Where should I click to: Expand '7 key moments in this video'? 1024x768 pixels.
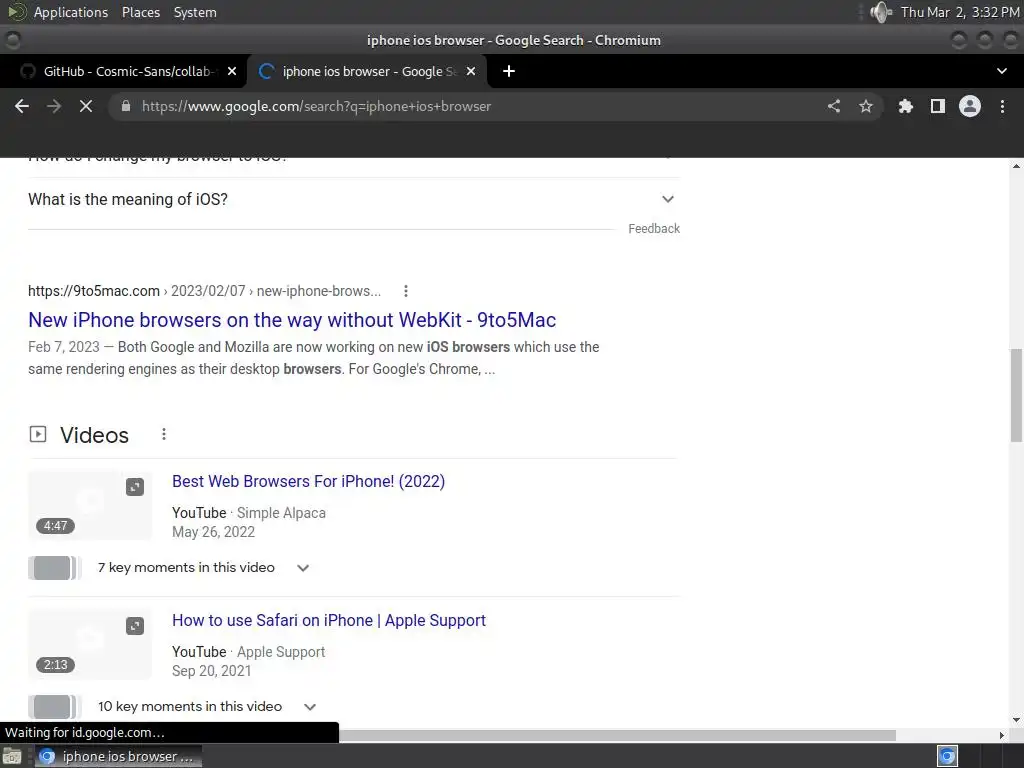(x=202, y=568)
